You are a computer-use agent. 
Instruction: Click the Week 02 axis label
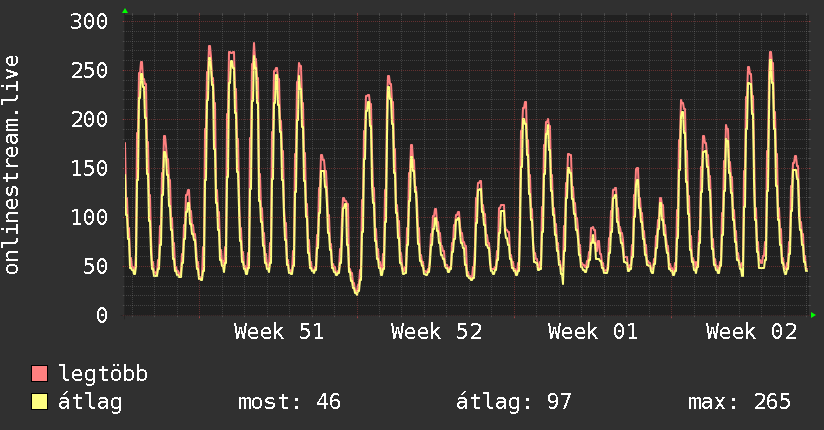click(x=751, y=332)
